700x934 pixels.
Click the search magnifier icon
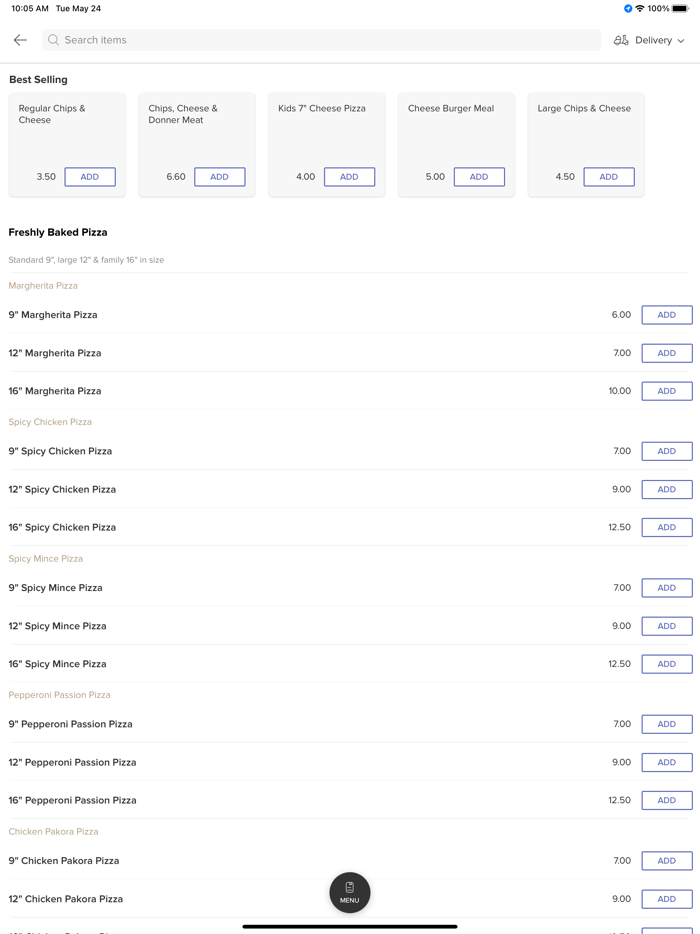pos(54,40)
